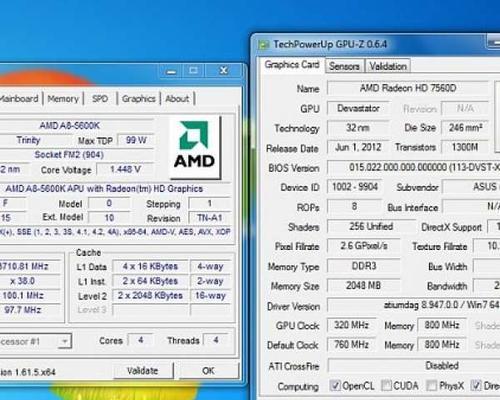The width and height of the screenshot is (500, 400).
Task: Switch to the Graphics tab in CPU-Z
Action: 139,99
